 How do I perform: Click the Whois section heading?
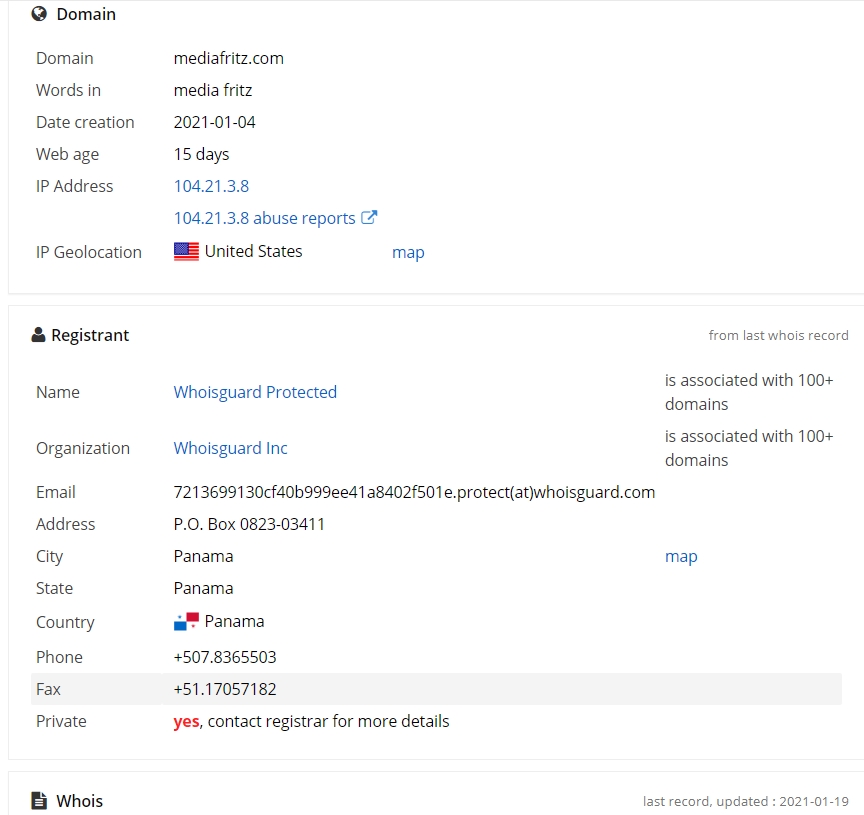pyautogui.click(x=79, y=801)
